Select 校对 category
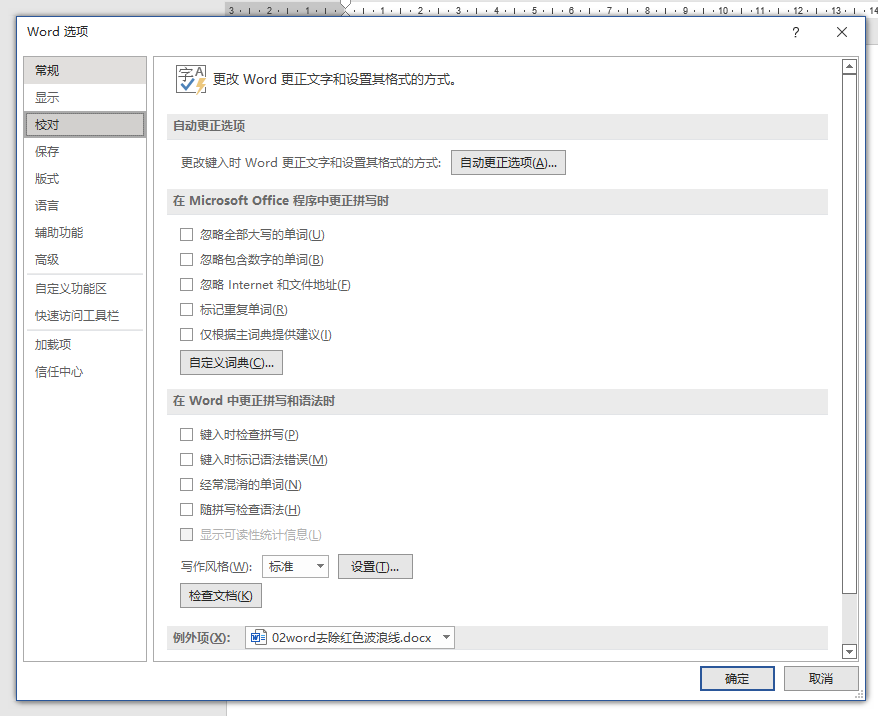 (85, 124)
